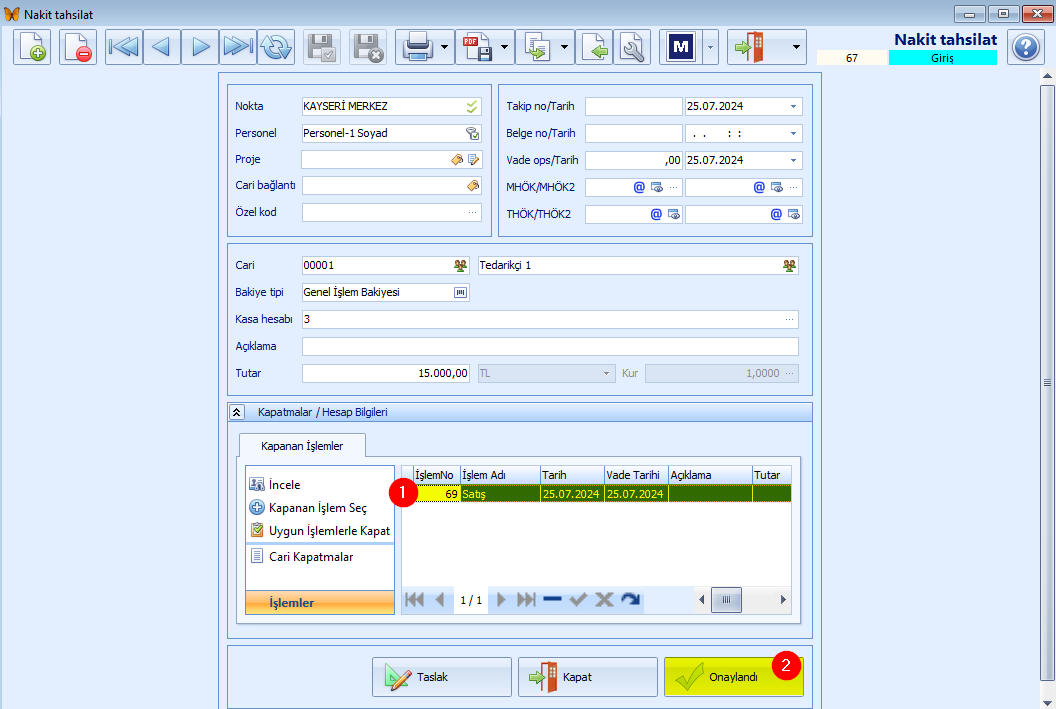
Task: Open the Belge tarih date dropdown
Action: click(793, 133)
